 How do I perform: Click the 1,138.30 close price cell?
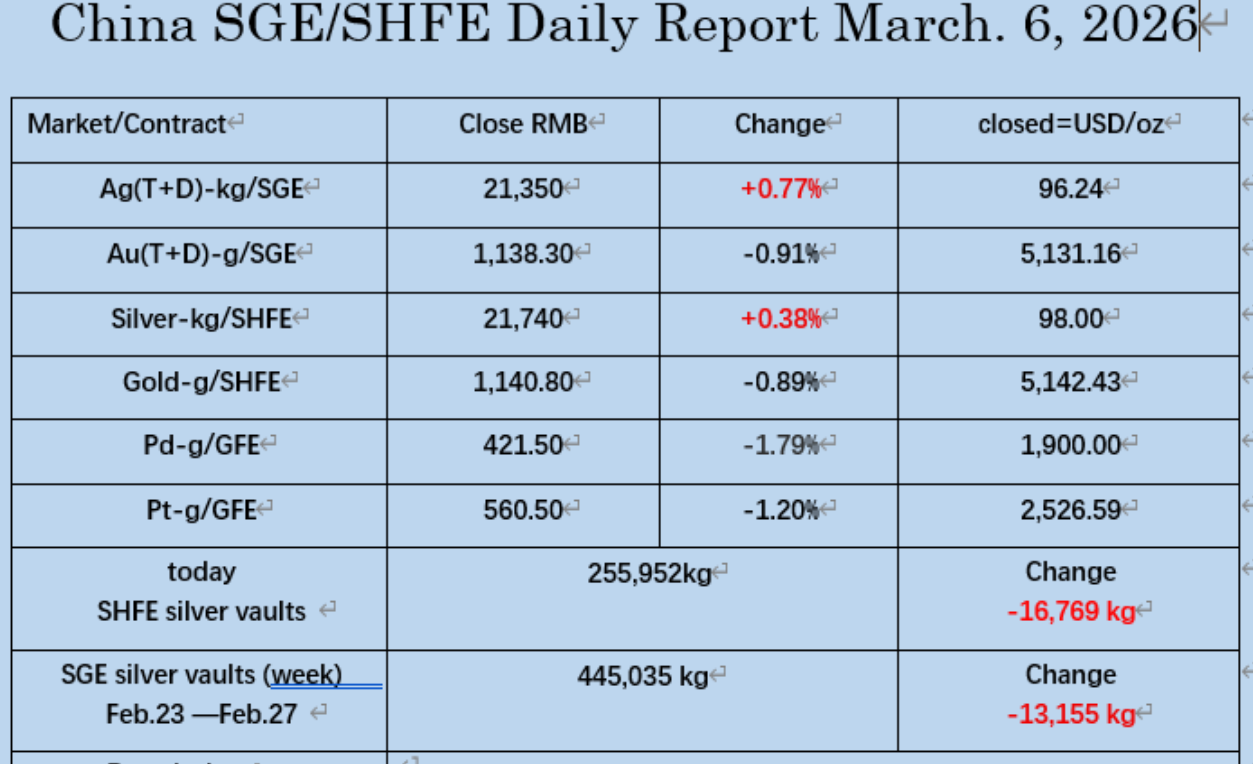pos(523,253)
